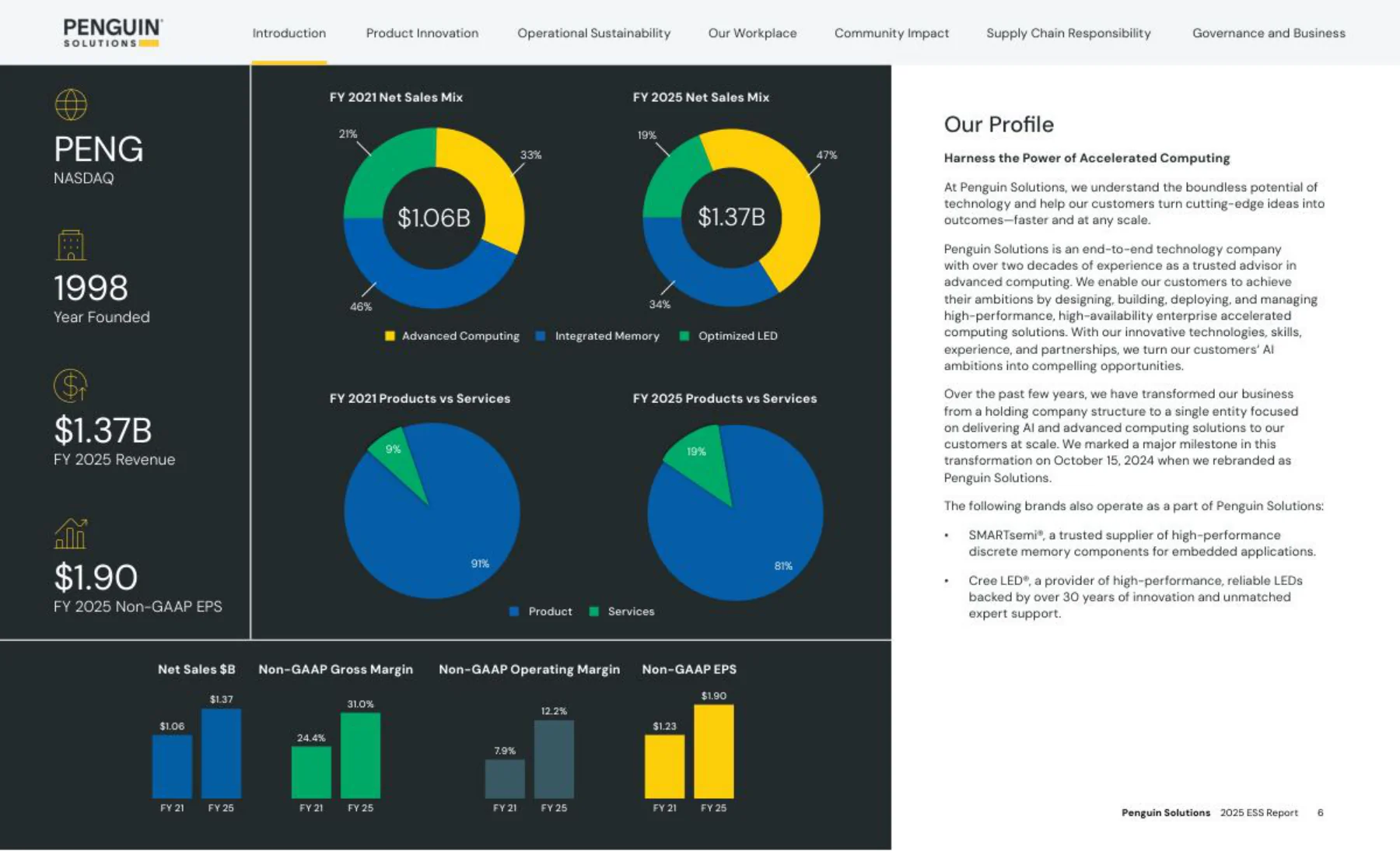1400x851 pixels.
Task: Select 'Harness the Power of Accelerated Computing' subheading
Action: click(1087, 158)
